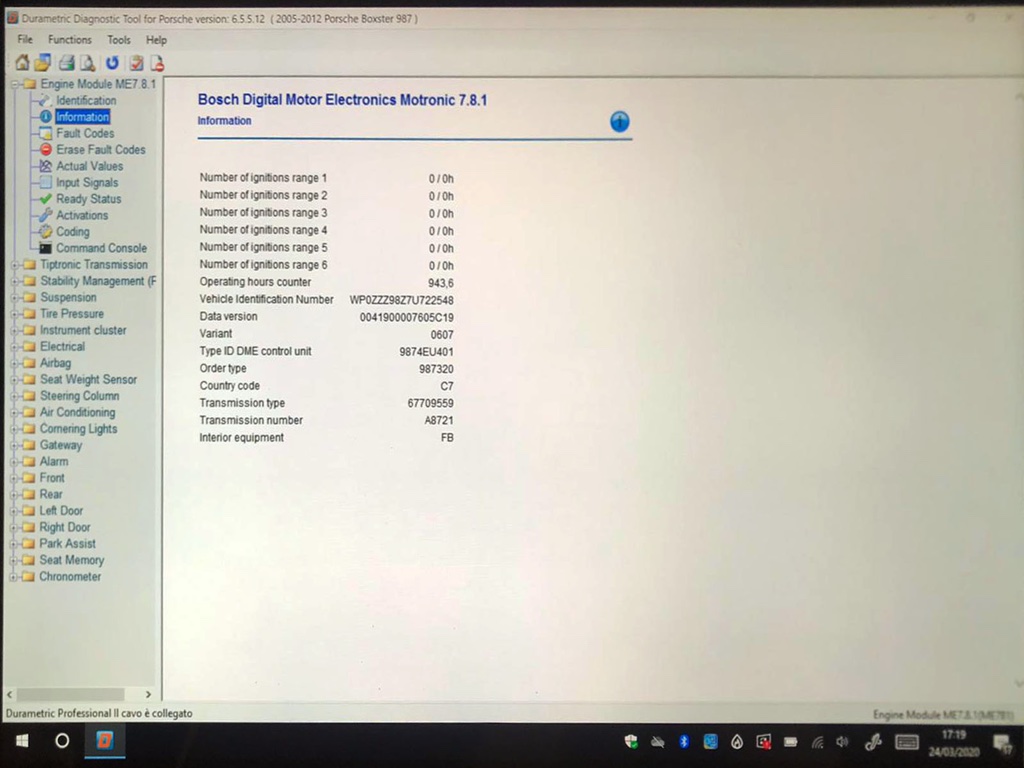This screenshot has height=768, width=1024.
Task: Open the Identification tree icon
Action: pyautogui.click(x=45, y=100)
